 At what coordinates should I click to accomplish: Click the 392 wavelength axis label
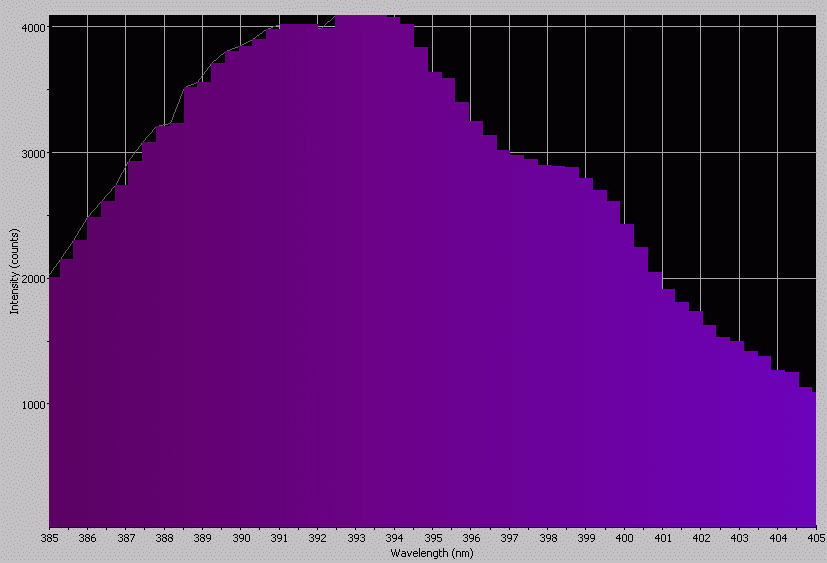pyautogui.click(x=318, y=538)
